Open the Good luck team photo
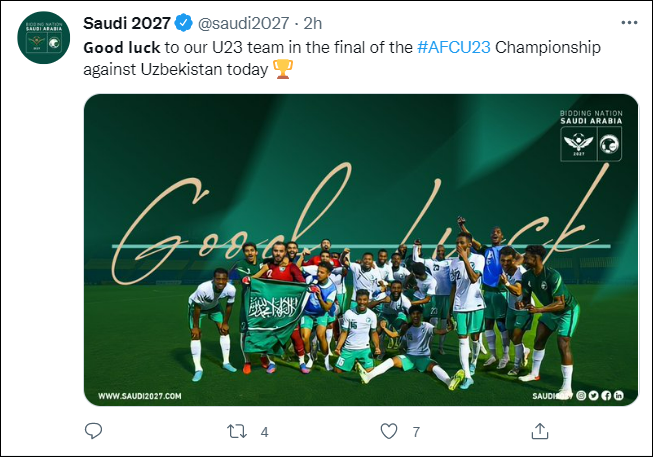The image size is (653, 457). pyautogui.click(x=361, y=250)
